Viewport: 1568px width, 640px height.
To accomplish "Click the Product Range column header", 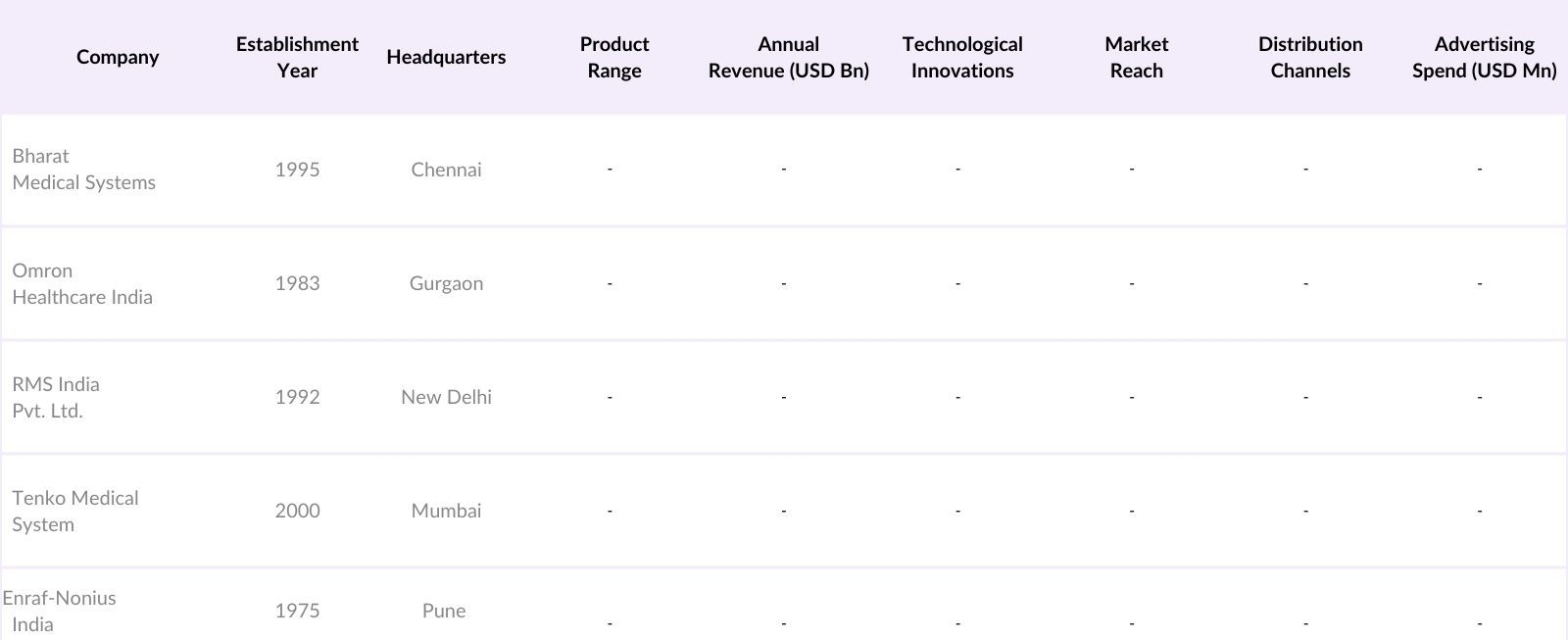I will [x=614, y=57].
